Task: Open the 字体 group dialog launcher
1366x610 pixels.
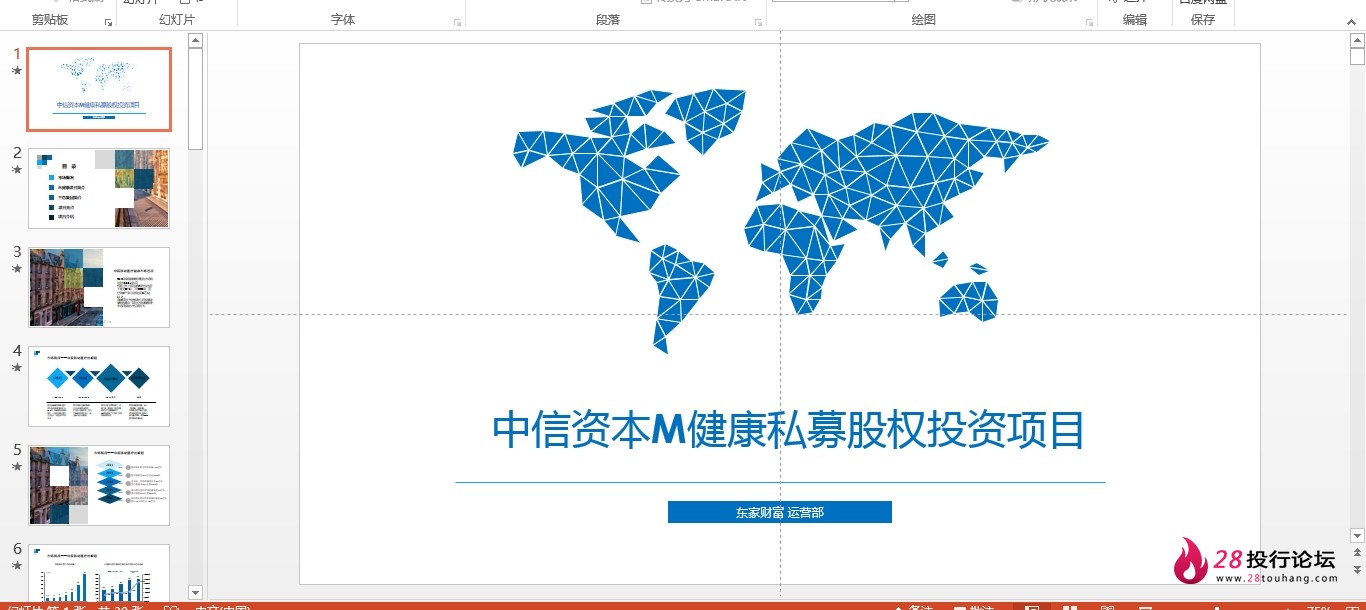Action: 458,21
